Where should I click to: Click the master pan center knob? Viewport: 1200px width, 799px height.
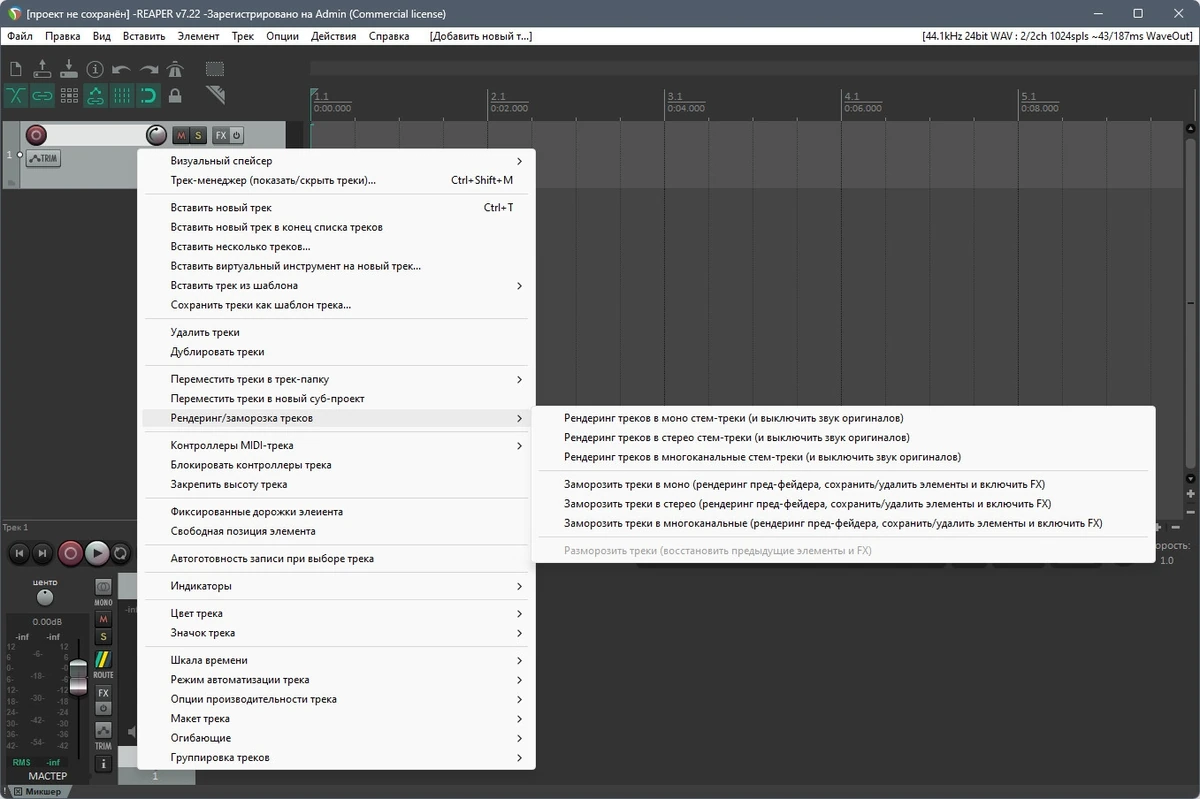pyautogui.click(x=45, y=598)
